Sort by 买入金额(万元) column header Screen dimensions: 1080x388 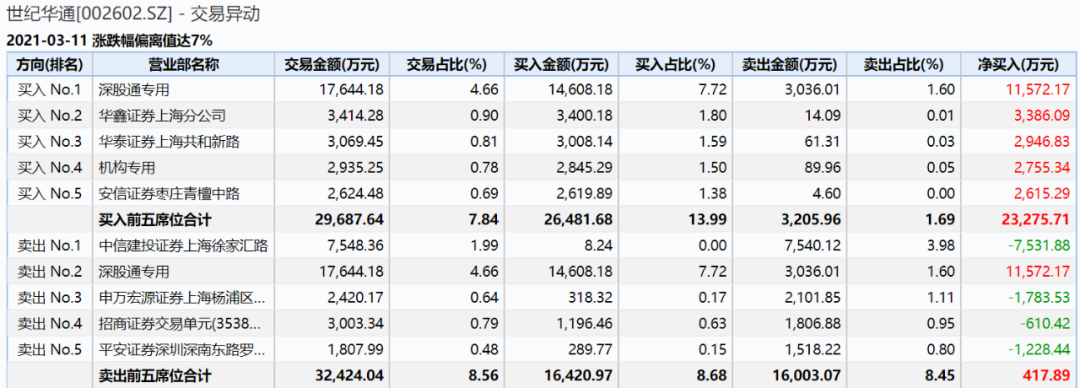(561, 65)
